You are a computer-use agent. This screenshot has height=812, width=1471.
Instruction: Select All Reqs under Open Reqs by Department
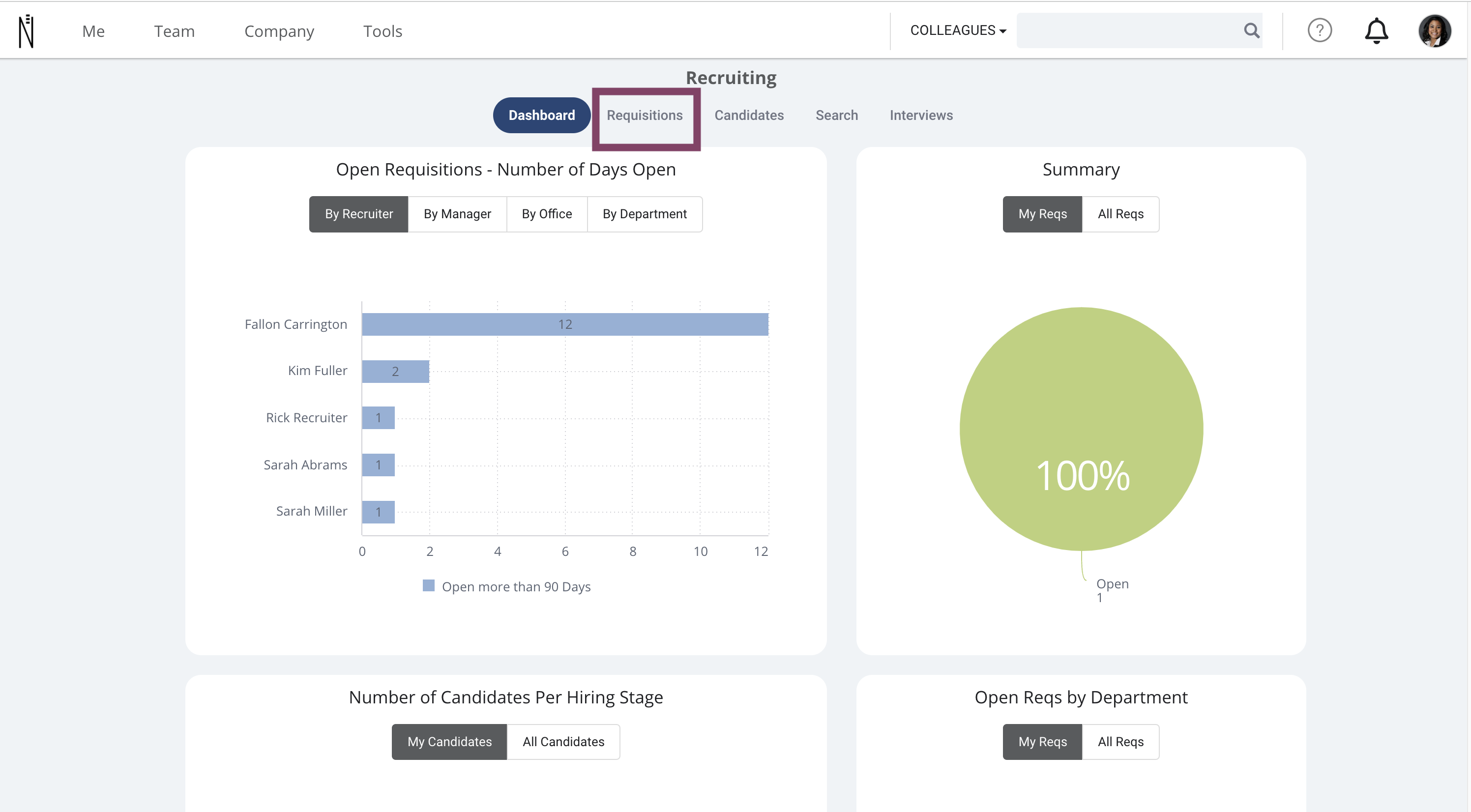[1120, 742]
